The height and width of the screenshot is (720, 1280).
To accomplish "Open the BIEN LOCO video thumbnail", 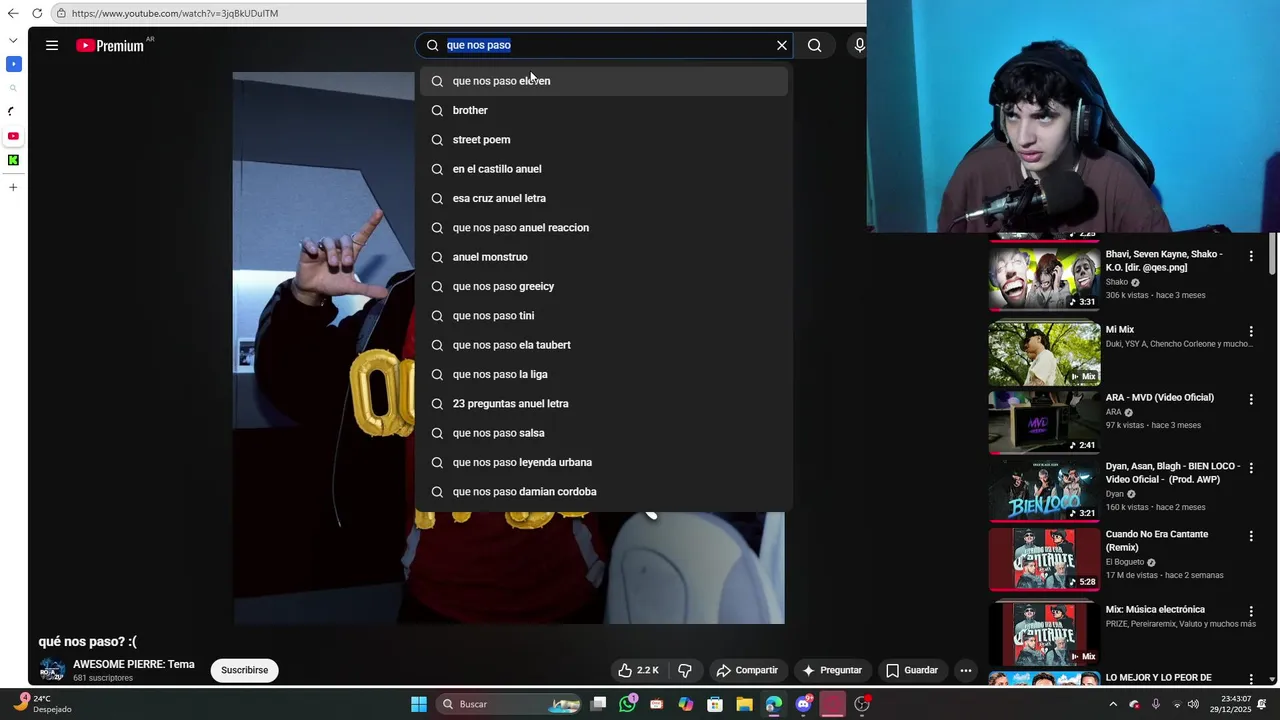I will coord(1044,491).
